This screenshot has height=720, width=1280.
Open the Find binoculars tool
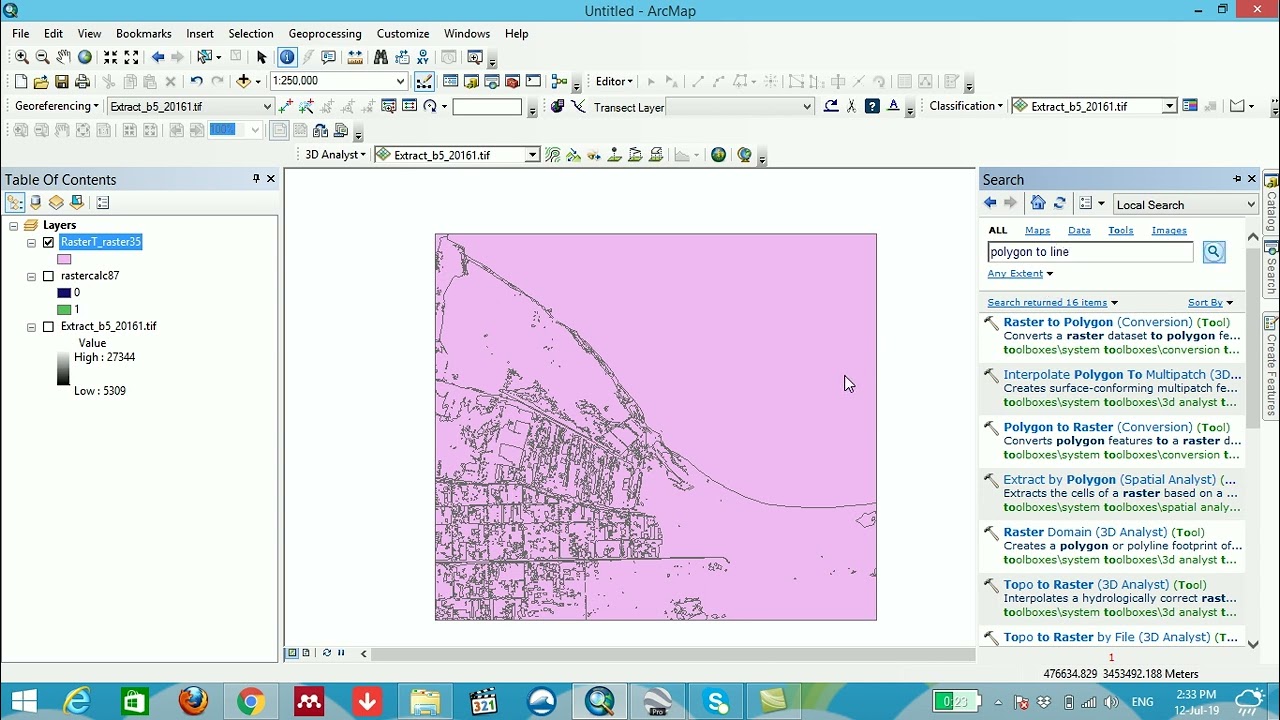coord(380,57)
